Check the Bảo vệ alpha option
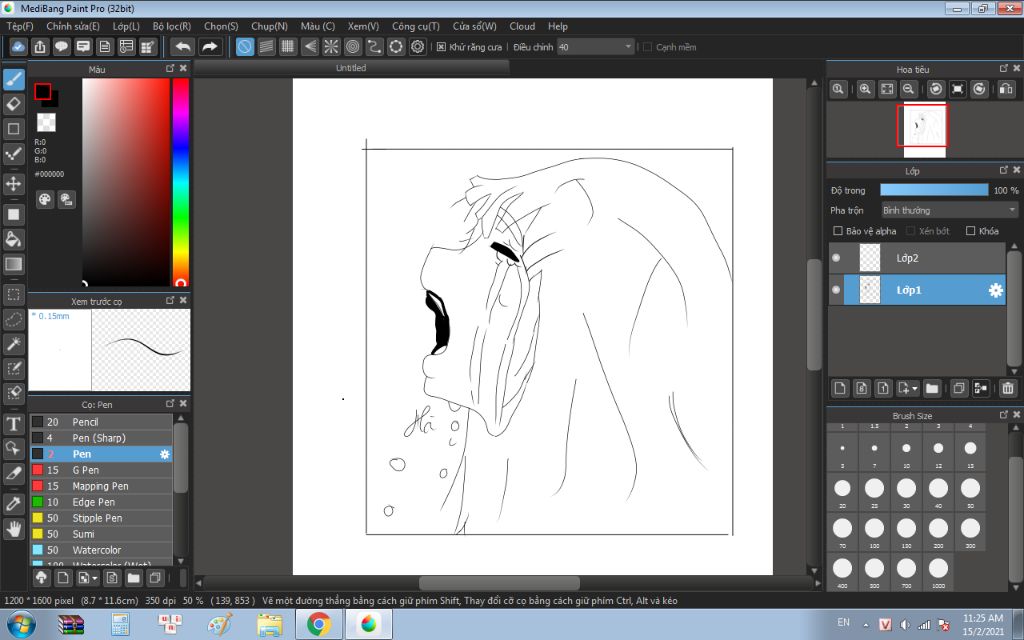This screenshot has height=640, width=1024. point(838,231)
